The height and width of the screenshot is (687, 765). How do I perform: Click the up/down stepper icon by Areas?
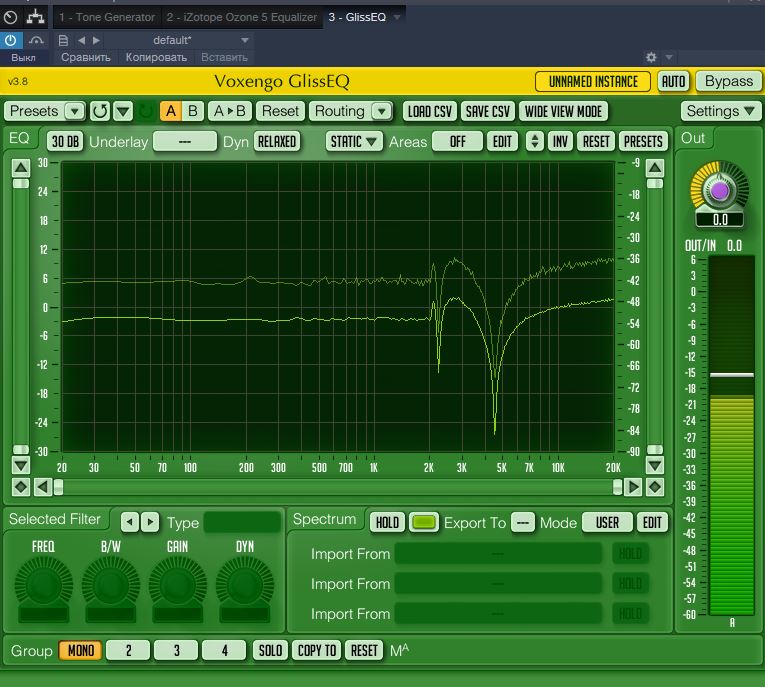pos(535,141)
